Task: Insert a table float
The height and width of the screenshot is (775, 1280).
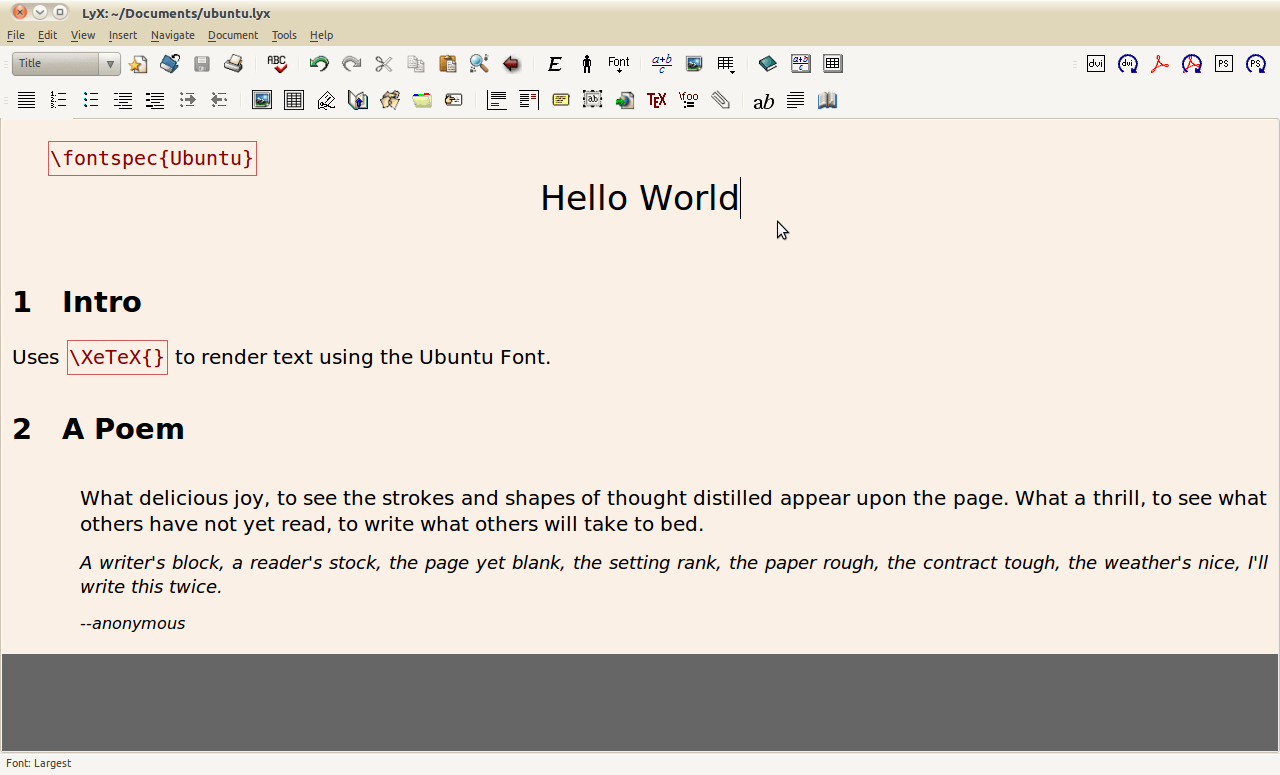Action: [294, 100]
